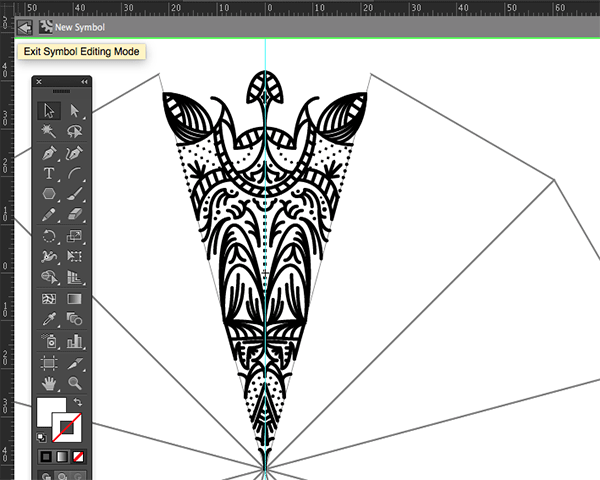600x480 pixels.
Task: Activate the Lasso tool
Action: click(74, 132)
